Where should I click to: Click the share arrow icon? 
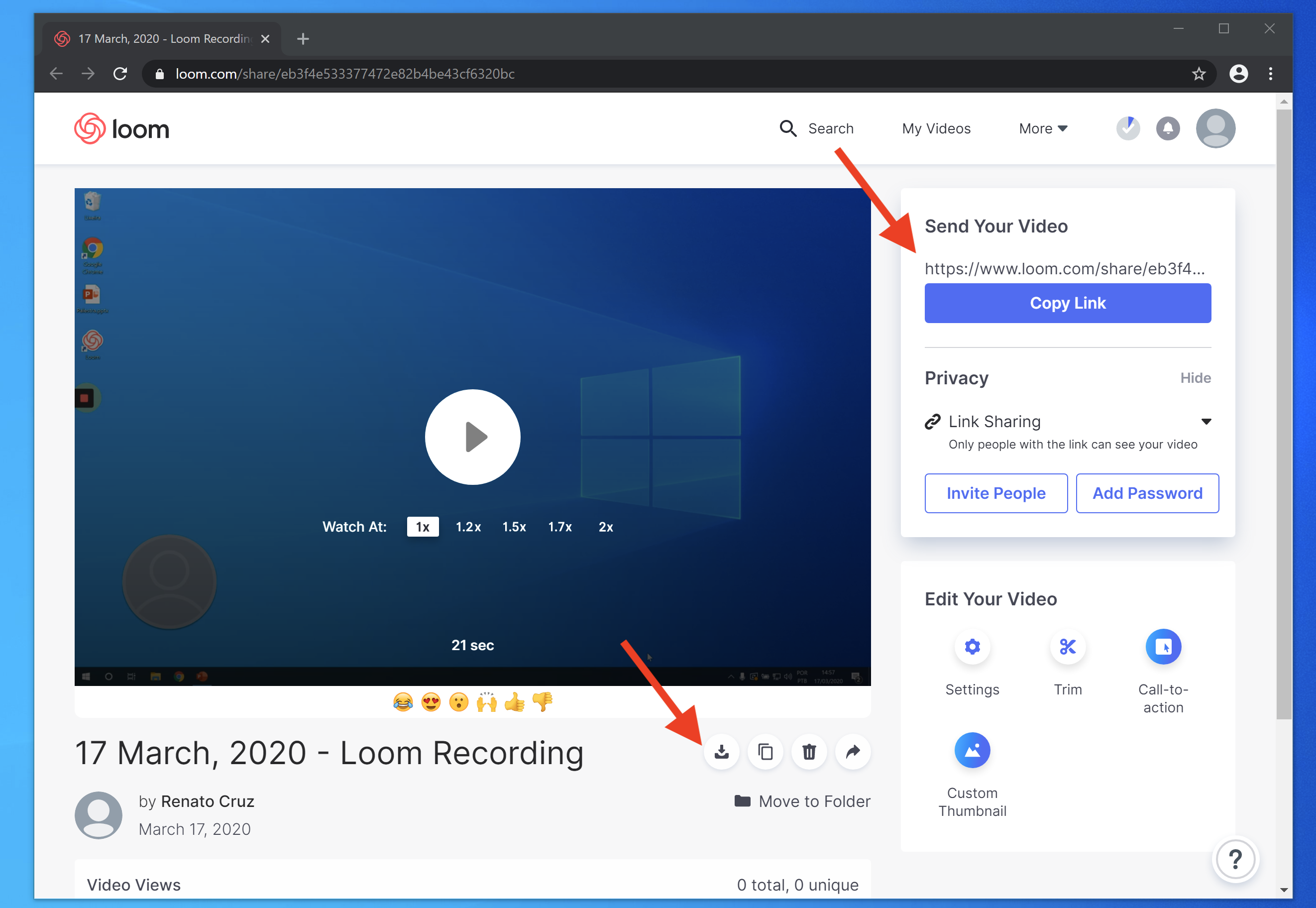click(x=853, y=752)
